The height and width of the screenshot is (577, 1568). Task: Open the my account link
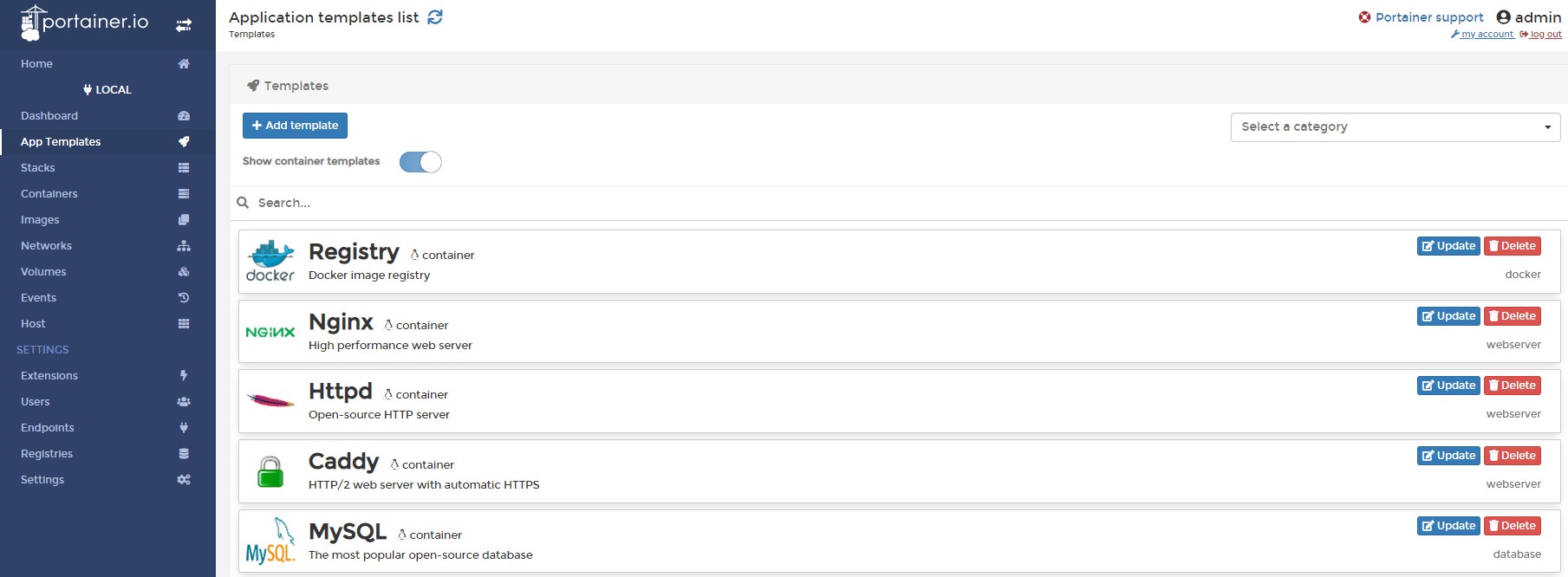(x=1486, y=35)
